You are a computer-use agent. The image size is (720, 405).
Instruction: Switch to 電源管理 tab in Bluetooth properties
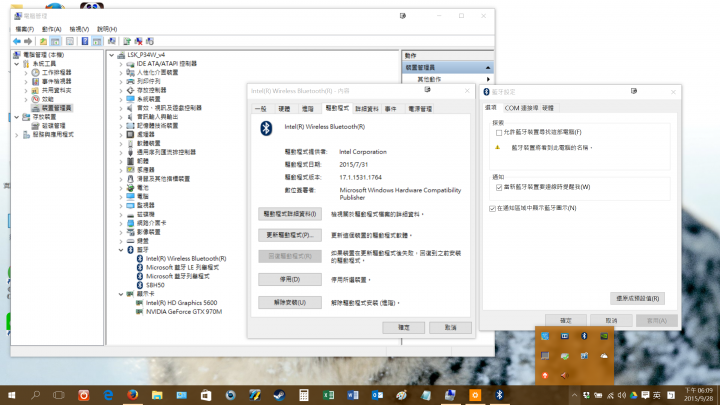pos(420,109)
